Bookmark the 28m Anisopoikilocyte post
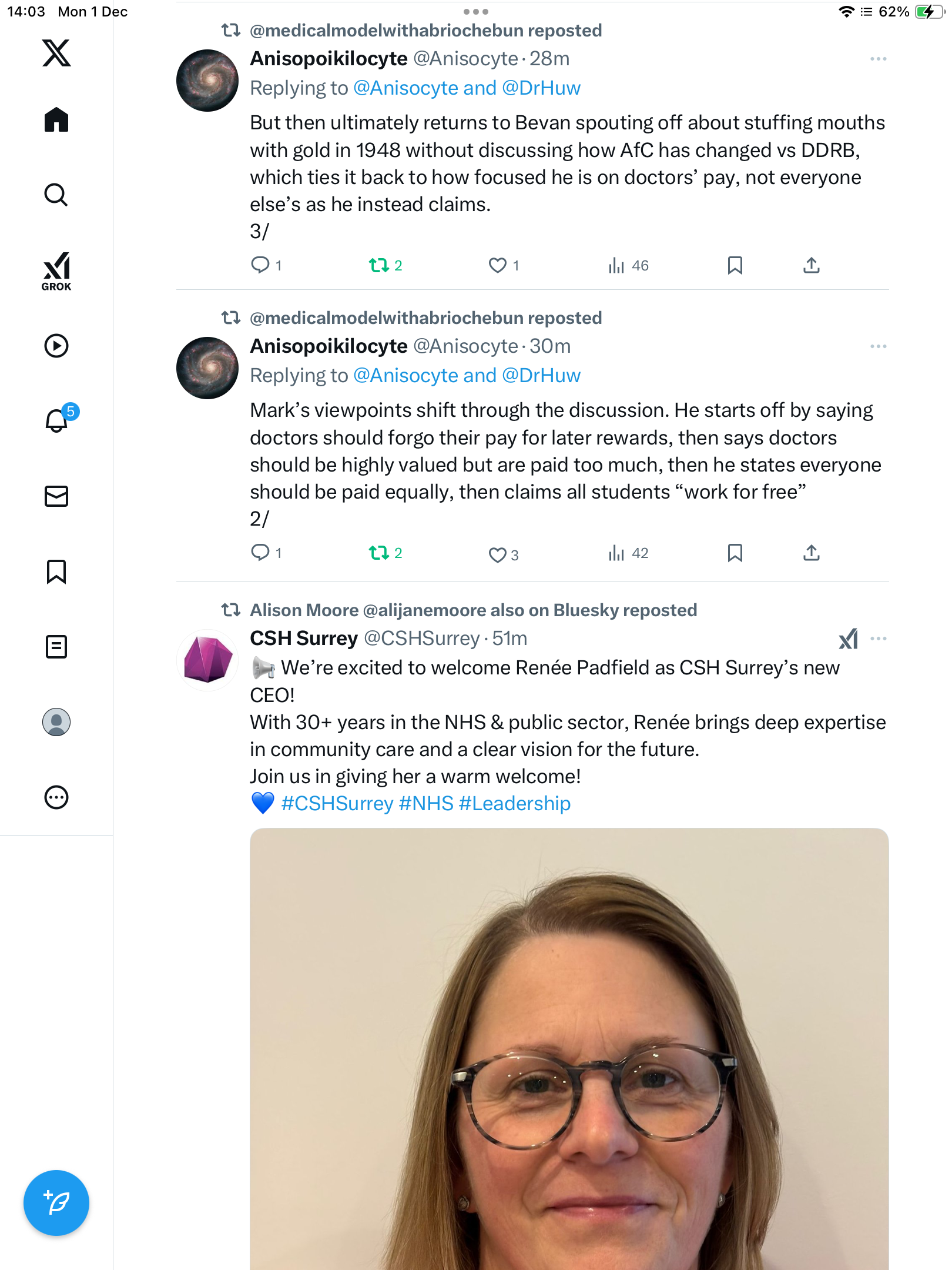952x1270 pixels. (x=735, y=265)
